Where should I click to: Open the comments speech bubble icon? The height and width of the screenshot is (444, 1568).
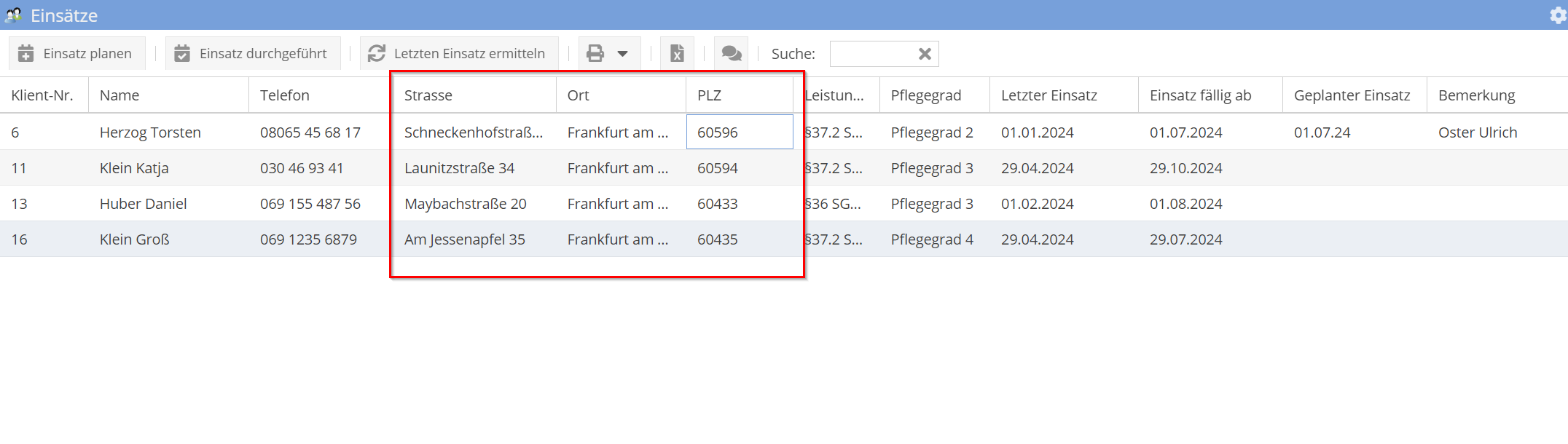732,53
